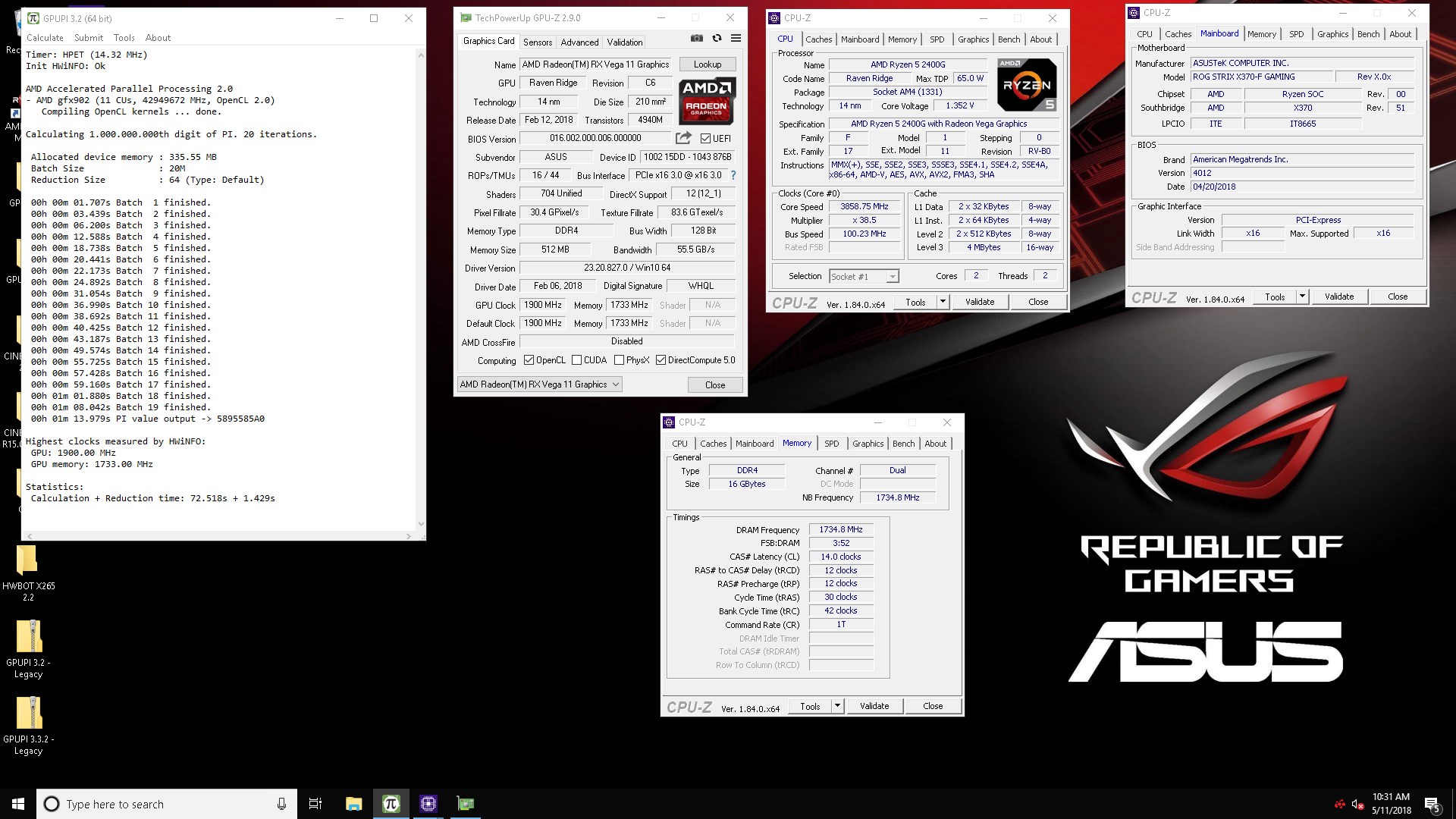Click Ryzen 5 logo in CPU-Z
The width and height of the screenshot is (1456, 819).
coord(1027,85)
